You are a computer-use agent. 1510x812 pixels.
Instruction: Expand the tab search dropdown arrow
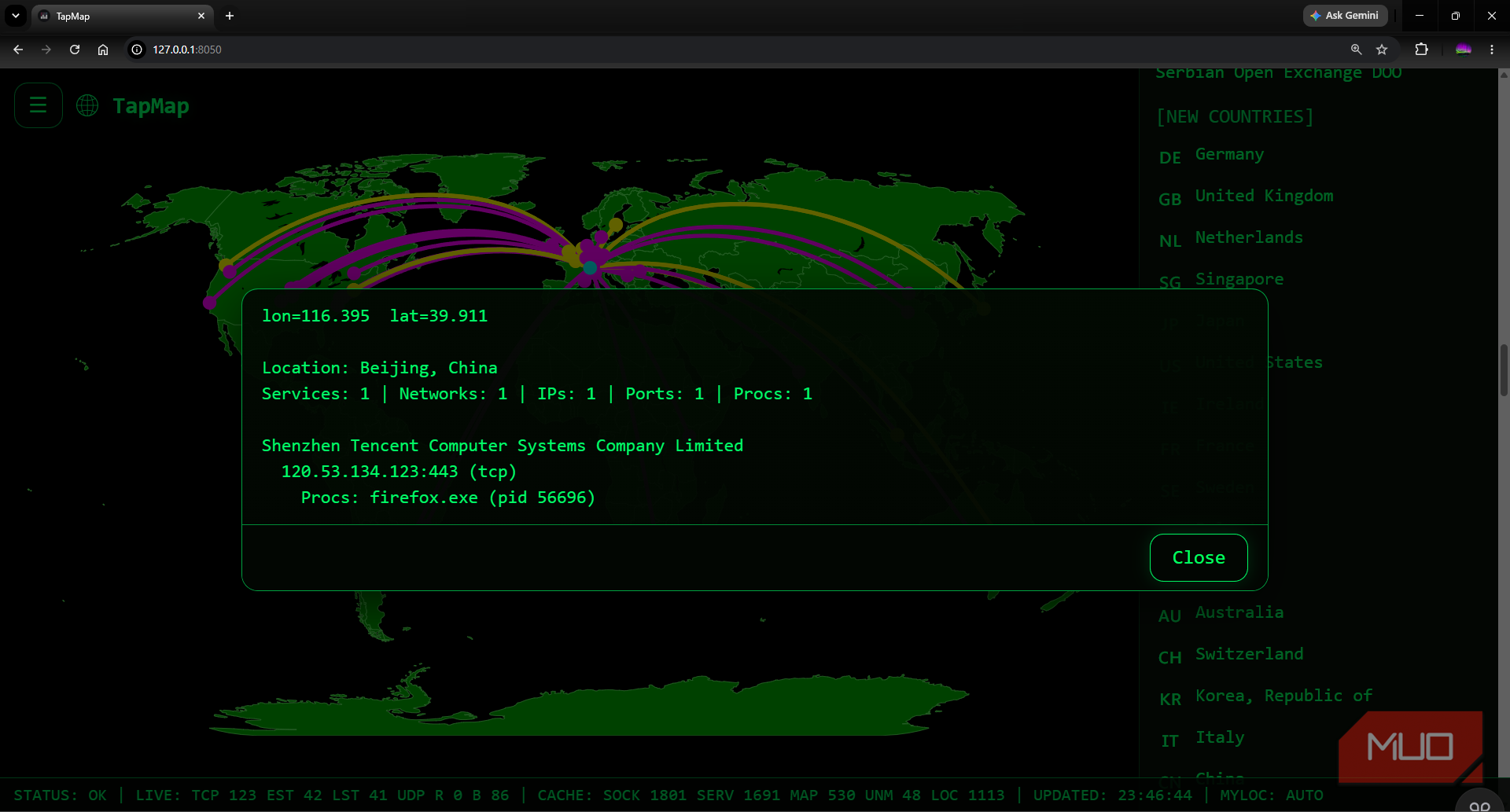(16, 16)
